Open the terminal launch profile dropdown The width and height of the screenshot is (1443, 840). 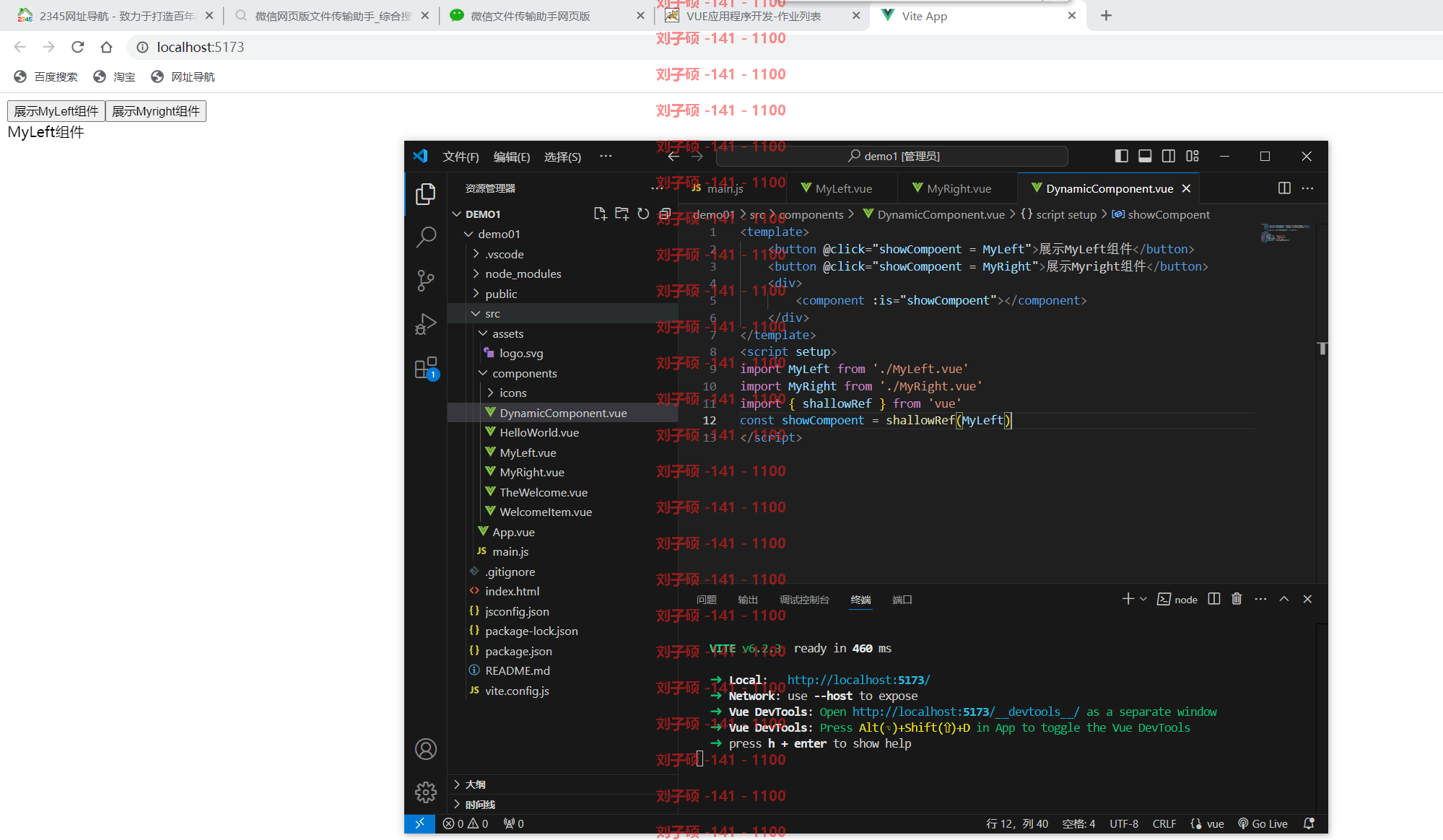(1143, 599)
